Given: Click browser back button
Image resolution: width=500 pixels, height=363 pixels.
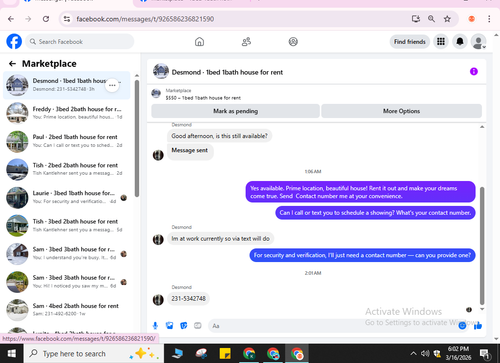Looking at the screenshot, I should pyautogui.click(x=11, y=19).
